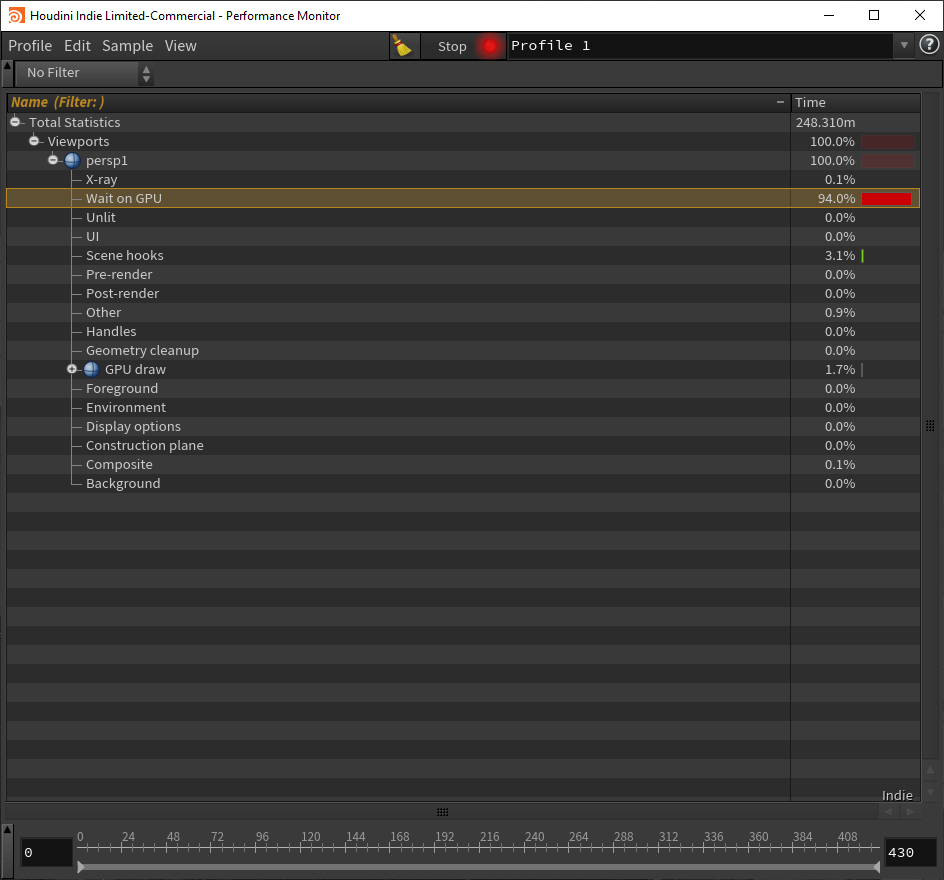This screenshot has height=880, width=944.
Task: Select the Handles row
Action: [x=463, y=332]
